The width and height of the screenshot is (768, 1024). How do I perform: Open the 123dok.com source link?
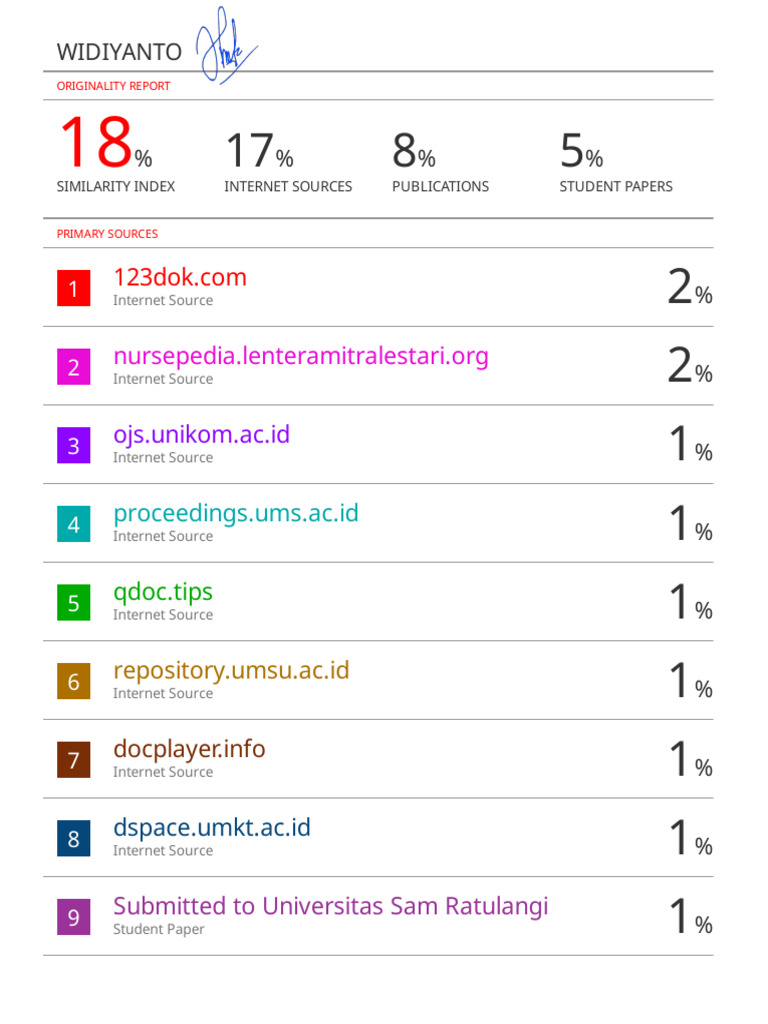tap(180, 278)
